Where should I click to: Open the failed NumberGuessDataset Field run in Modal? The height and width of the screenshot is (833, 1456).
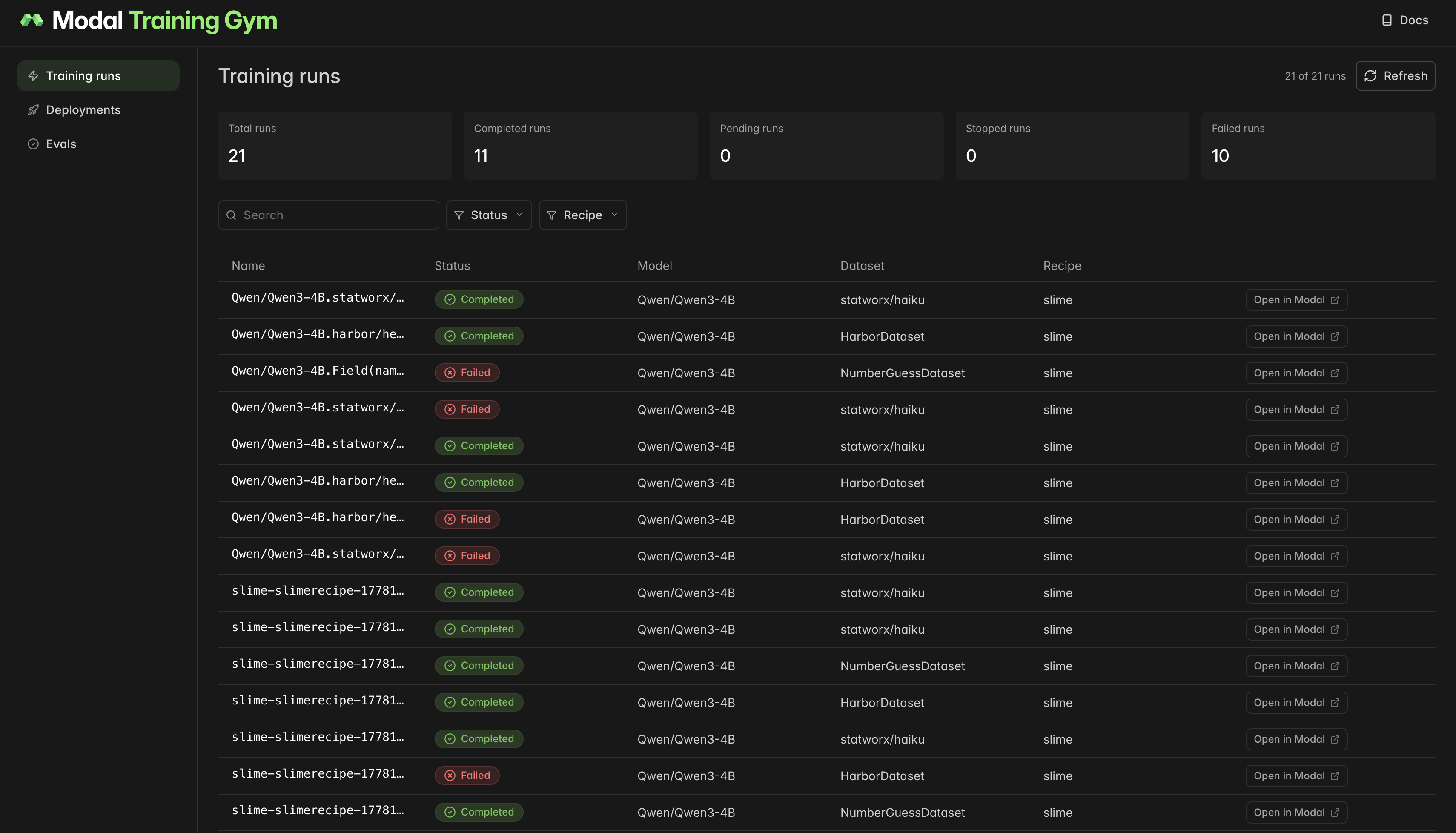pyautogui.click(x=1296, y=373)
